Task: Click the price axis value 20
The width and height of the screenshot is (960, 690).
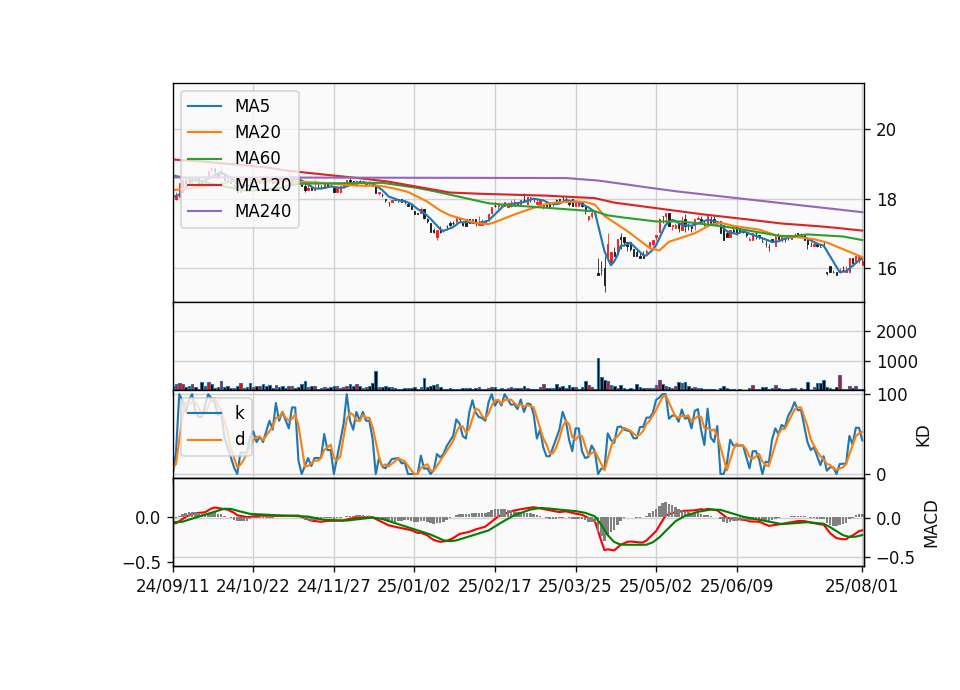Action: point(886,130)
